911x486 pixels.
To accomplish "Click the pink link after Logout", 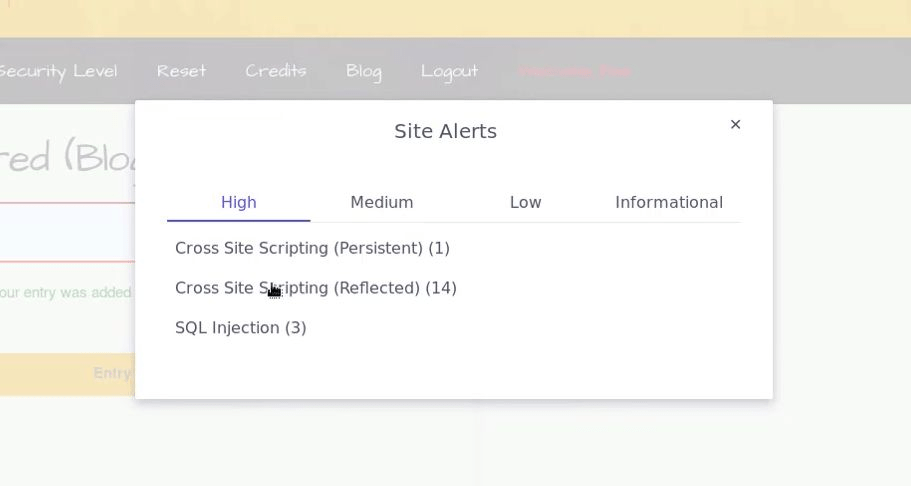I will [574, 71].
